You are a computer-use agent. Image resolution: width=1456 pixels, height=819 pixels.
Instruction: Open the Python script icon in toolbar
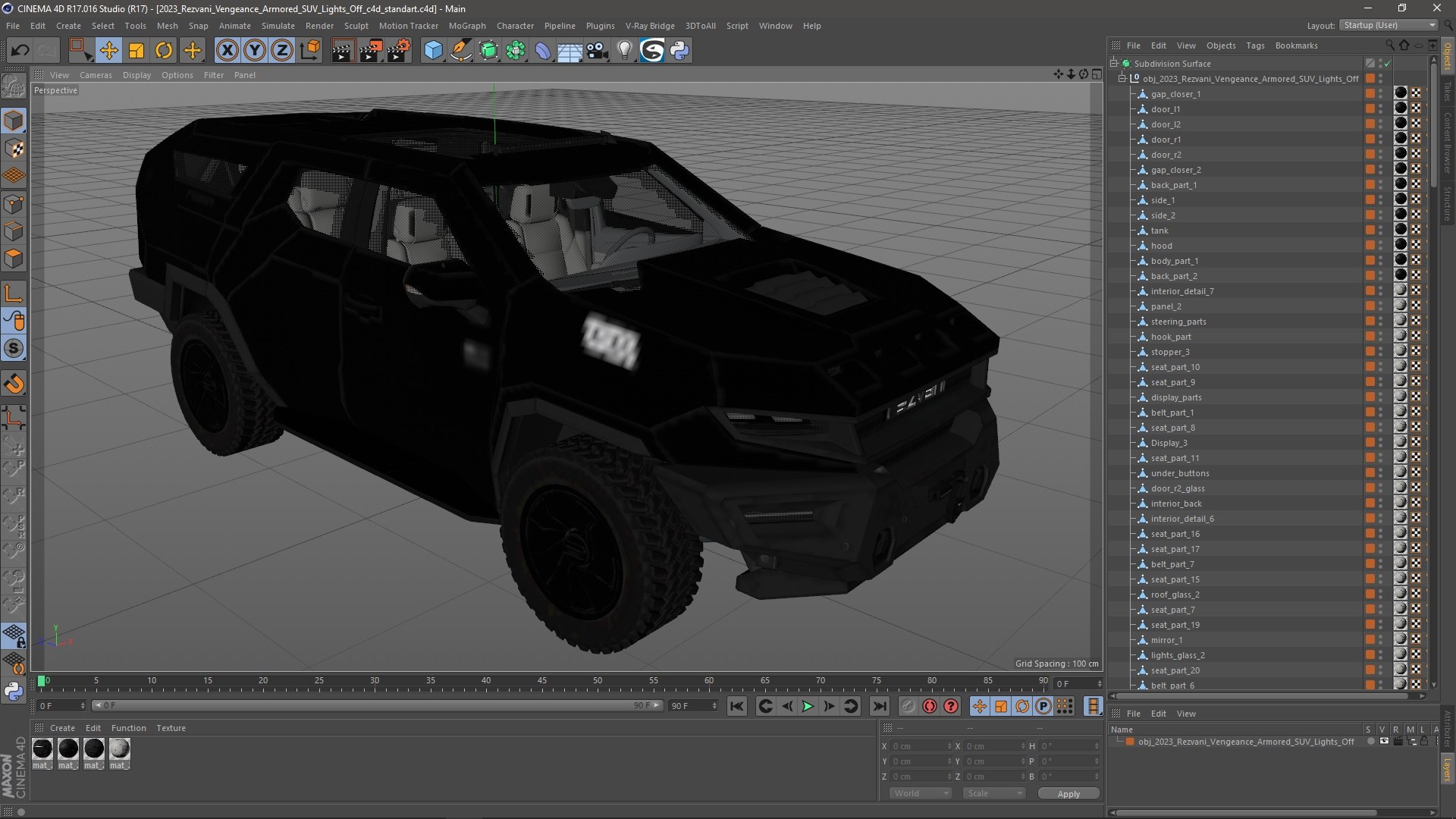click(679, 51)
